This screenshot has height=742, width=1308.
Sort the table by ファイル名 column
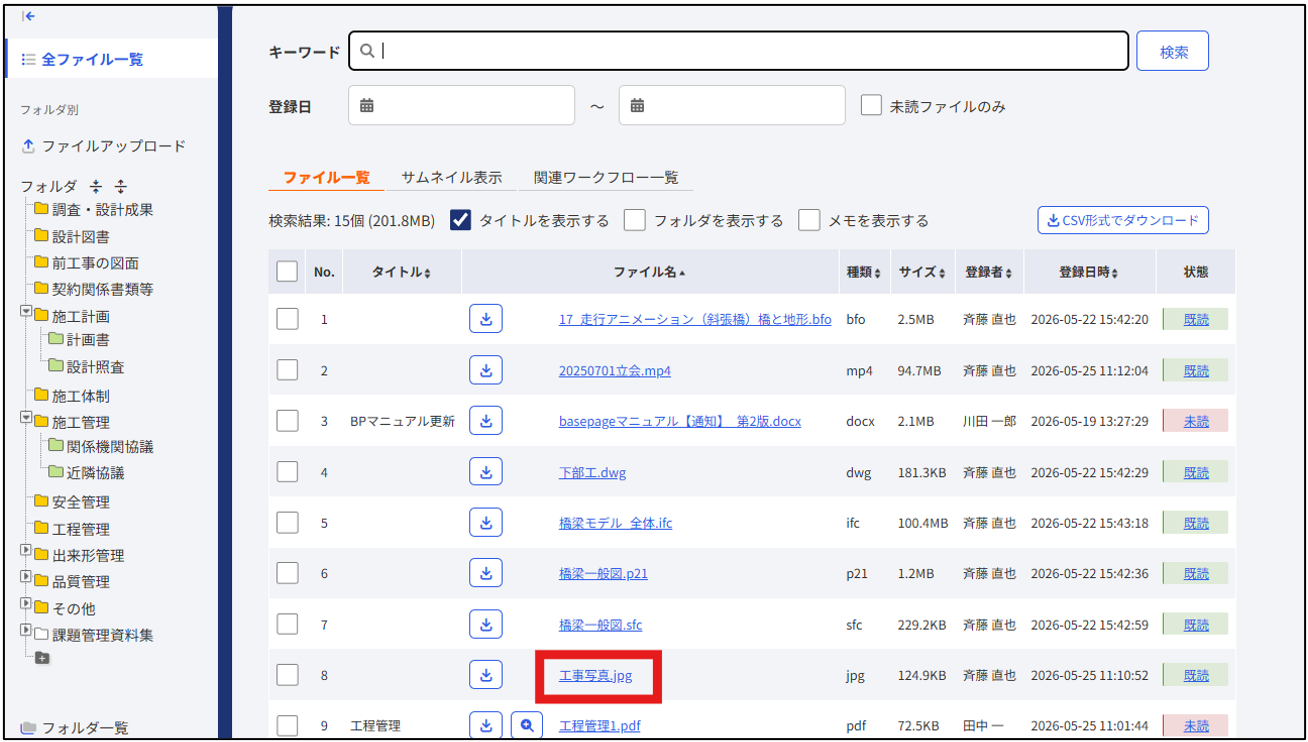(650, 272)
